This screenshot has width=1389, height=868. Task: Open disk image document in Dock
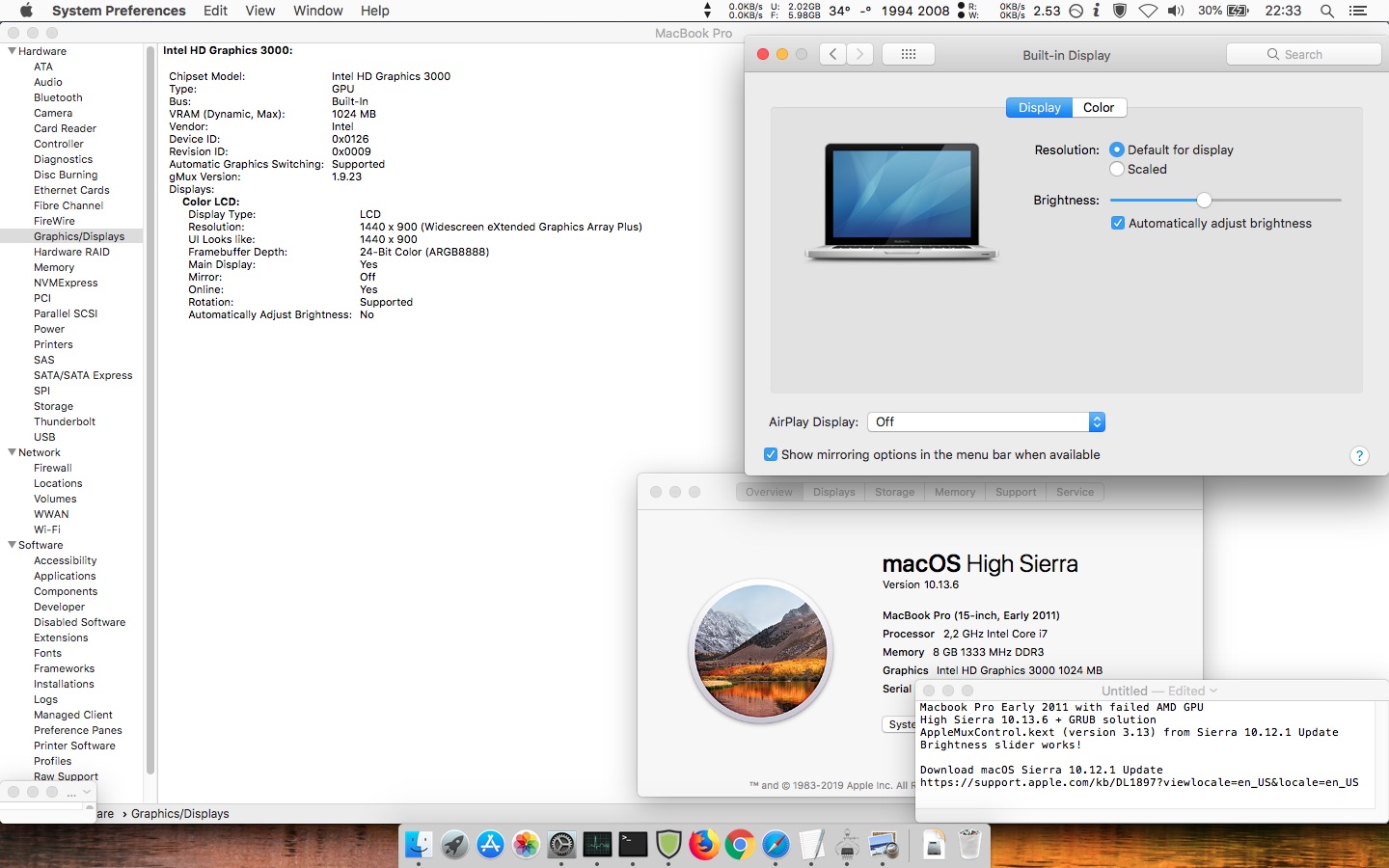(x=934, y=845)
